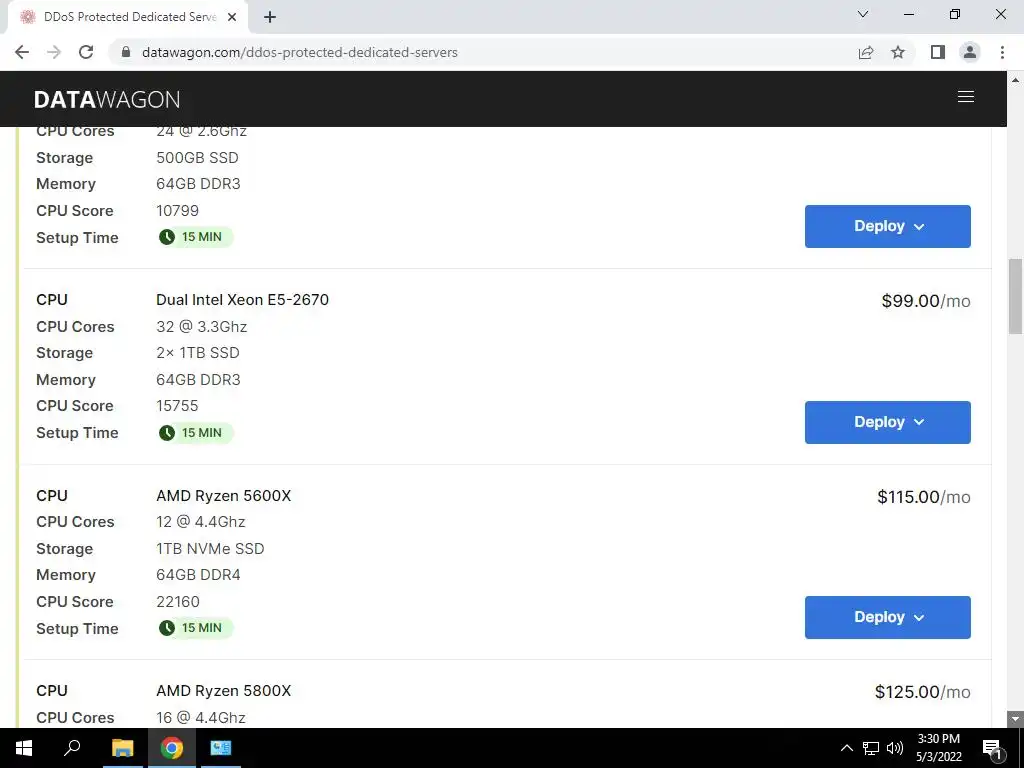Click the address bar URL
1024x768 pixels.
click(300, 52)
